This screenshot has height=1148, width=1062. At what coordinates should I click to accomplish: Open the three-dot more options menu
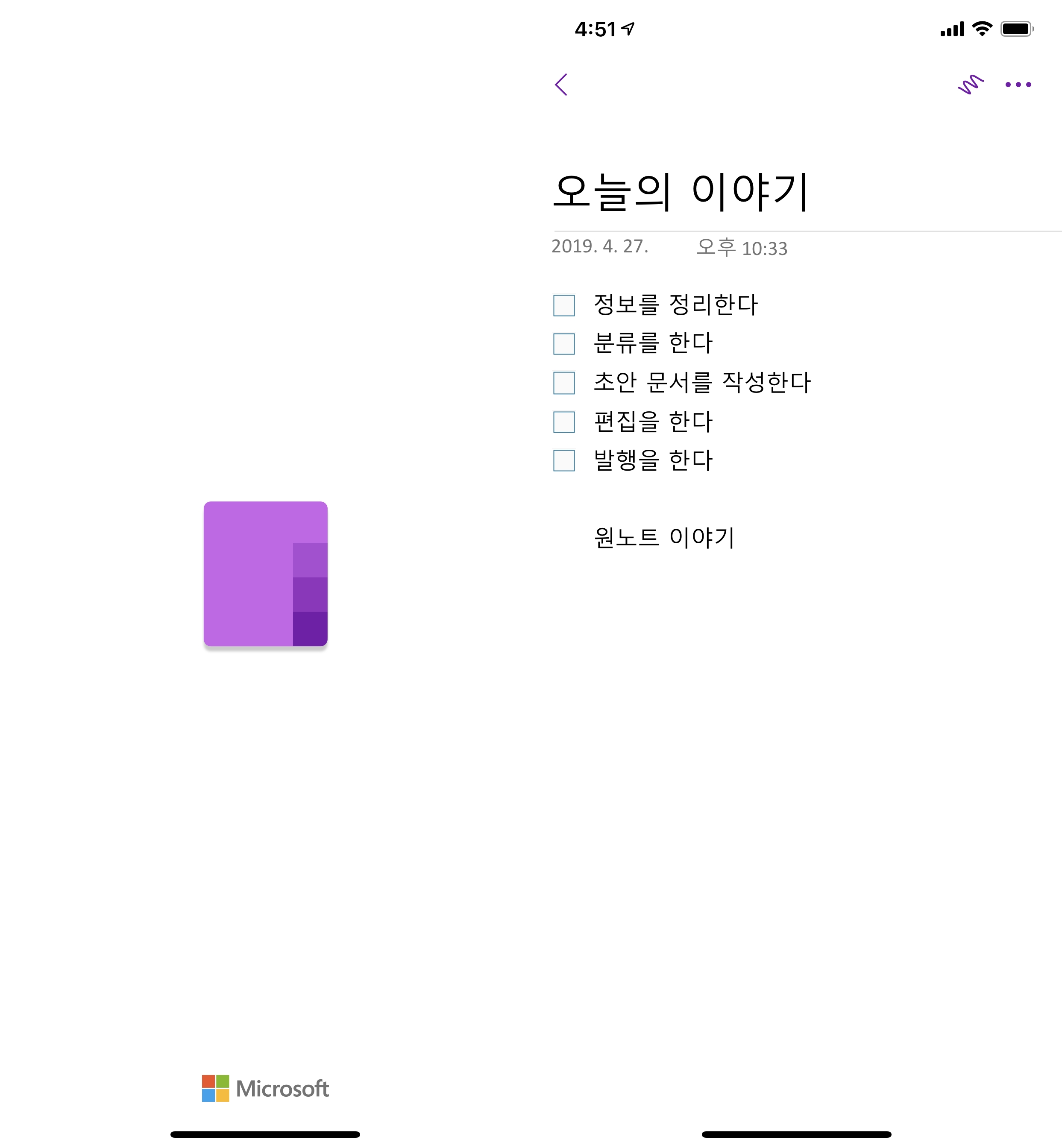point(1018,85)
